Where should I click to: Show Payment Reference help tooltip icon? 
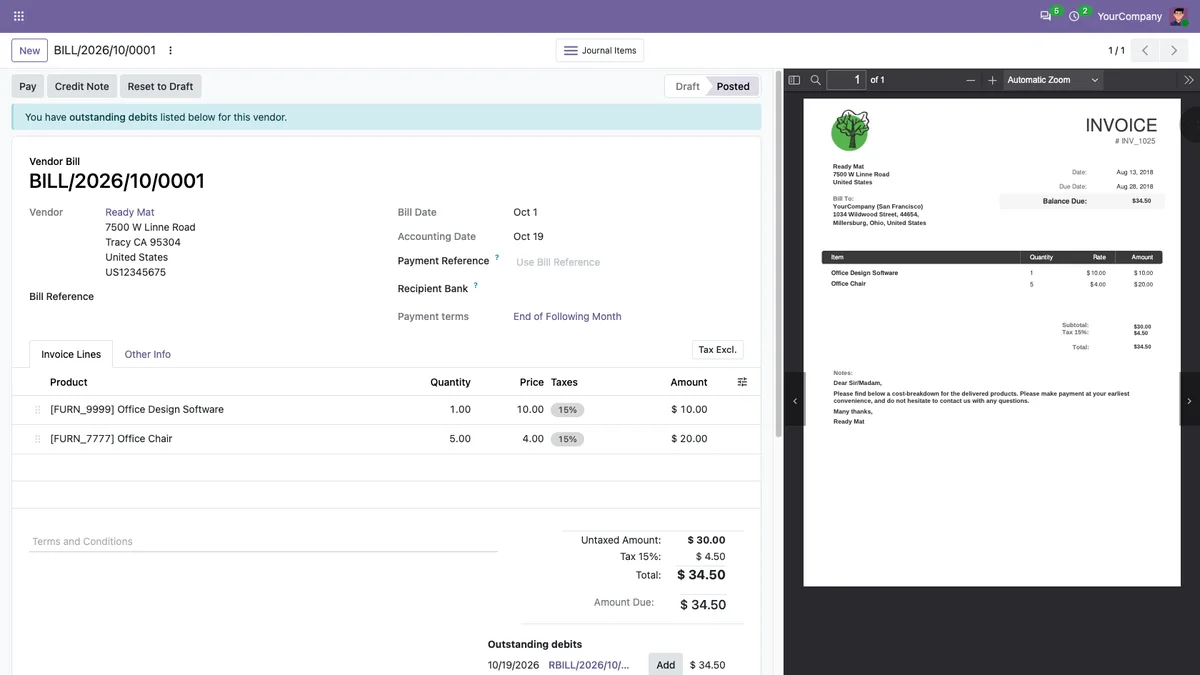point(497,258)
